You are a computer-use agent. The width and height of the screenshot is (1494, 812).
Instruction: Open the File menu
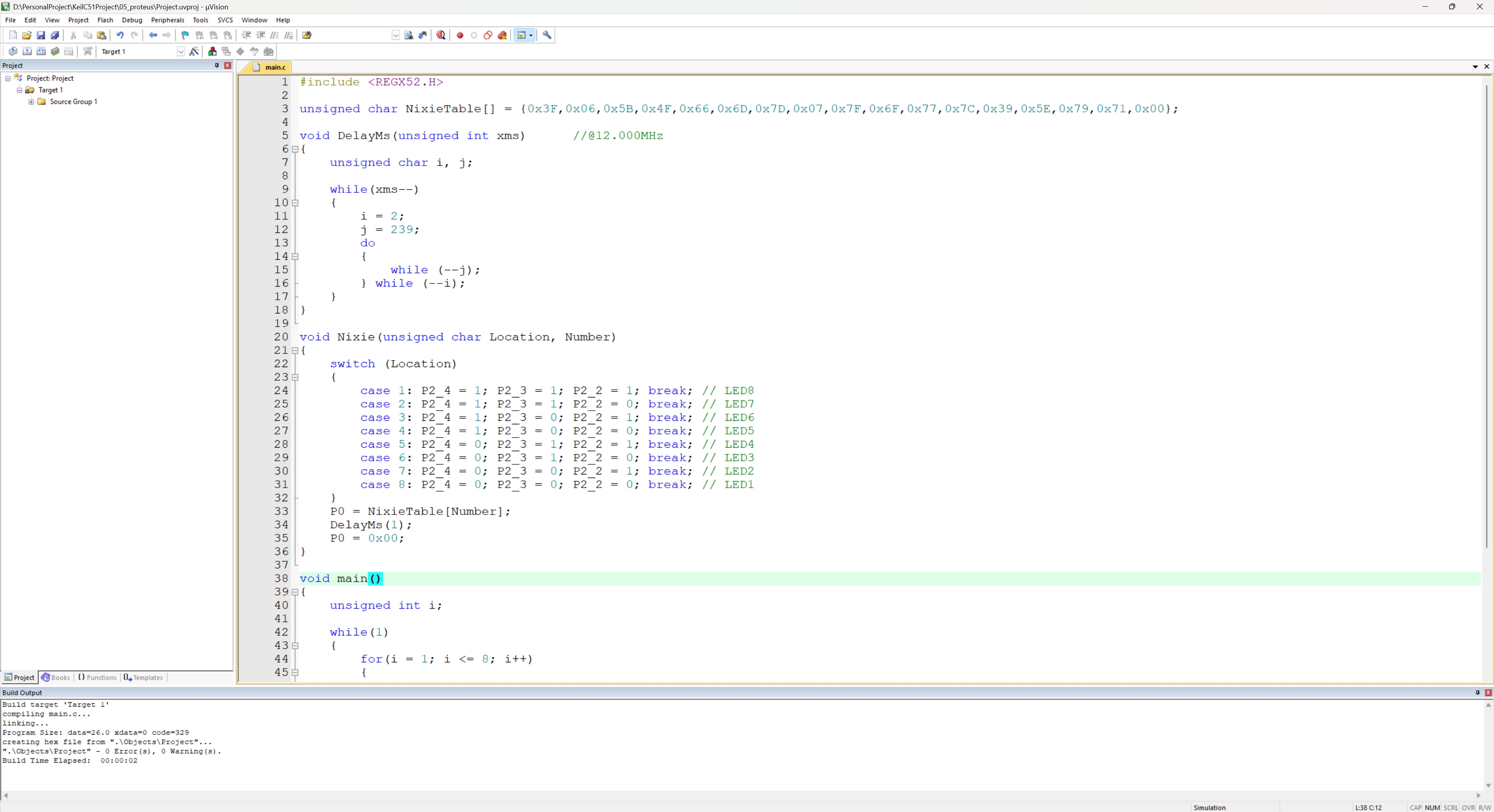[11, 20]
